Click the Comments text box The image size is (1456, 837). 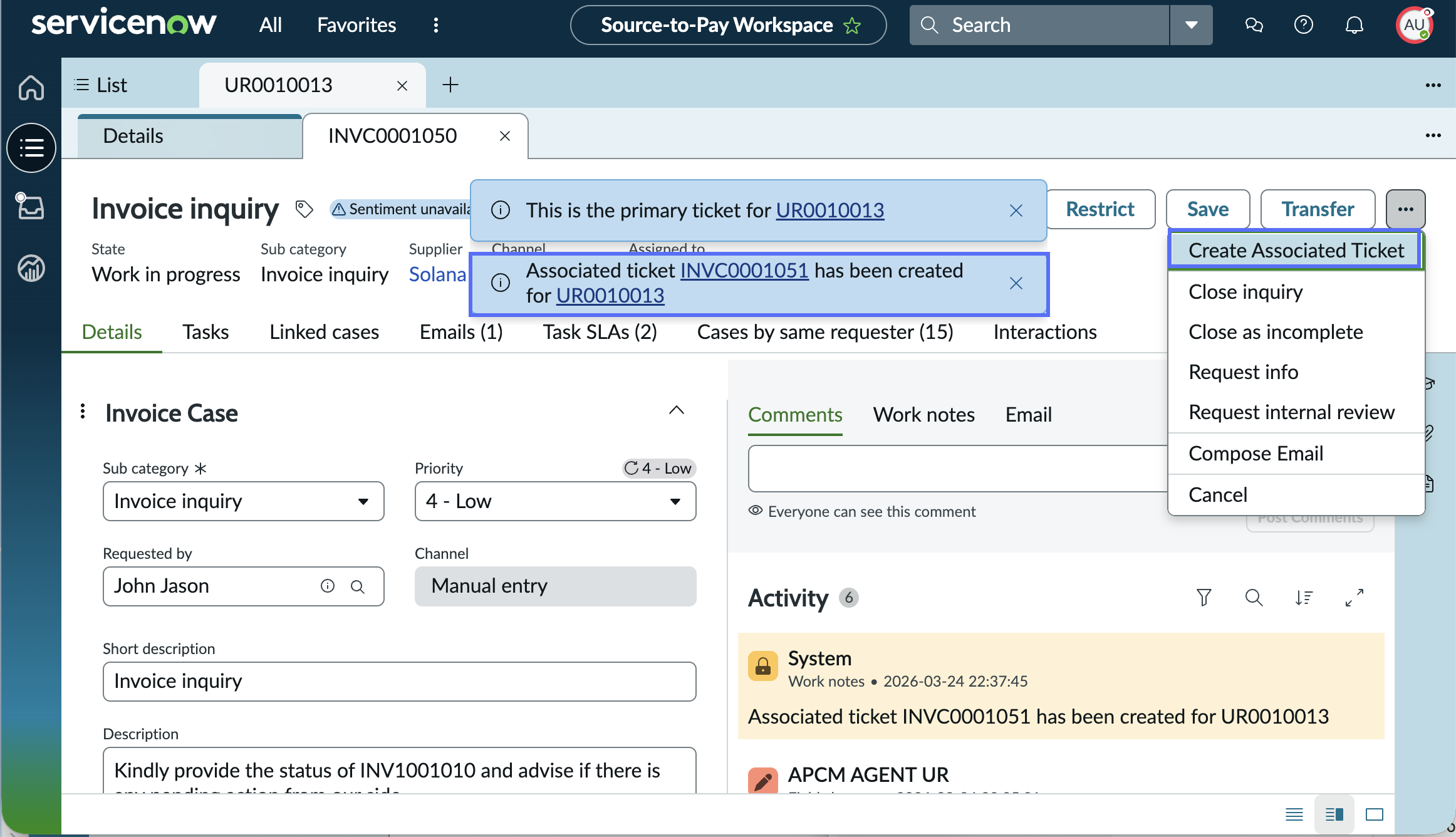coord(959,469)
